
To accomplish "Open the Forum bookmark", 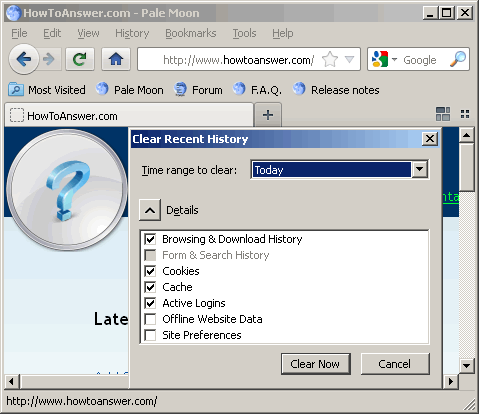I will click(x=198, y=90).
